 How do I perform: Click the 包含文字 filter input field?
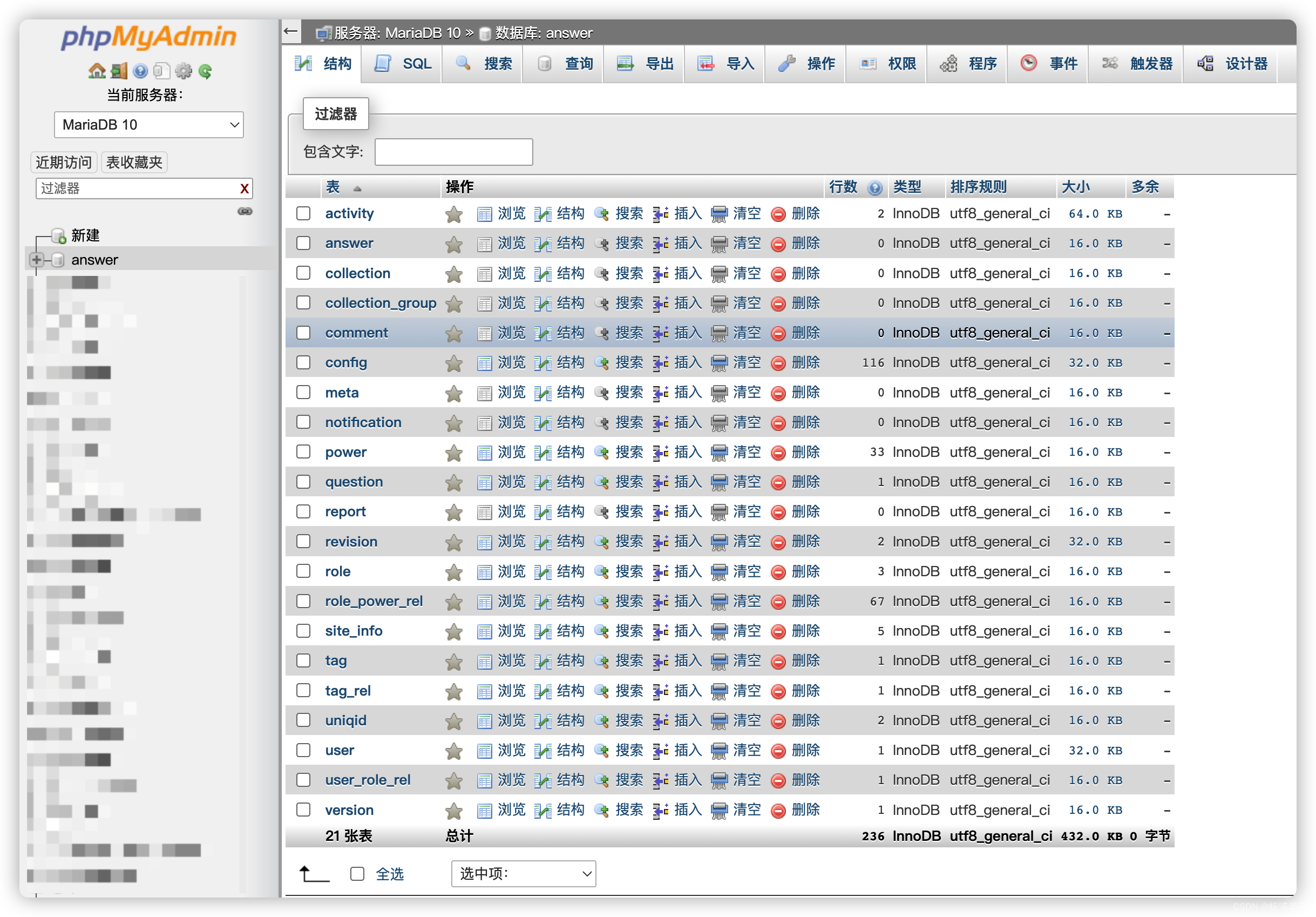[x=453, y=152]
